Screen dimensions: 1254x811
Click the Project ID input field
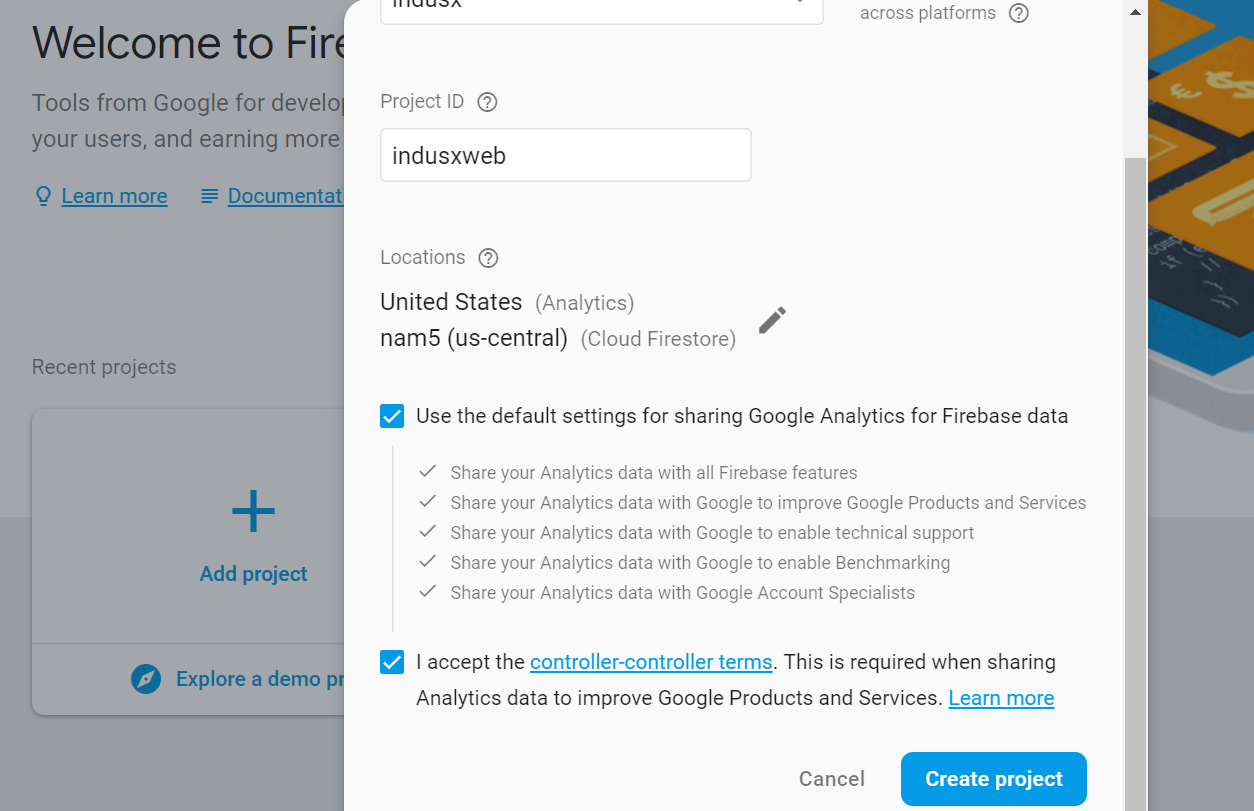point(565,155)
